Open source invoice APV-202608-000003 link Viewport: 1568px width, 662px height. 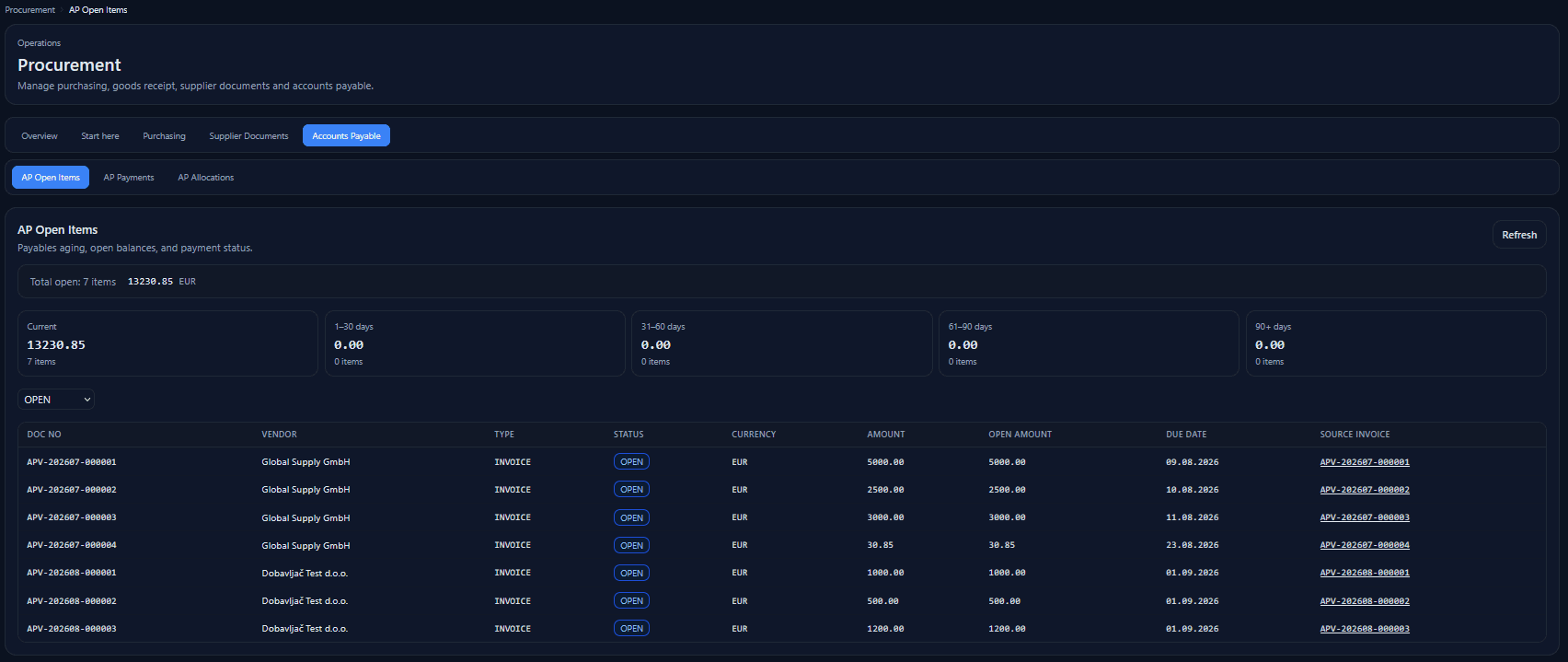(1365, 629)
